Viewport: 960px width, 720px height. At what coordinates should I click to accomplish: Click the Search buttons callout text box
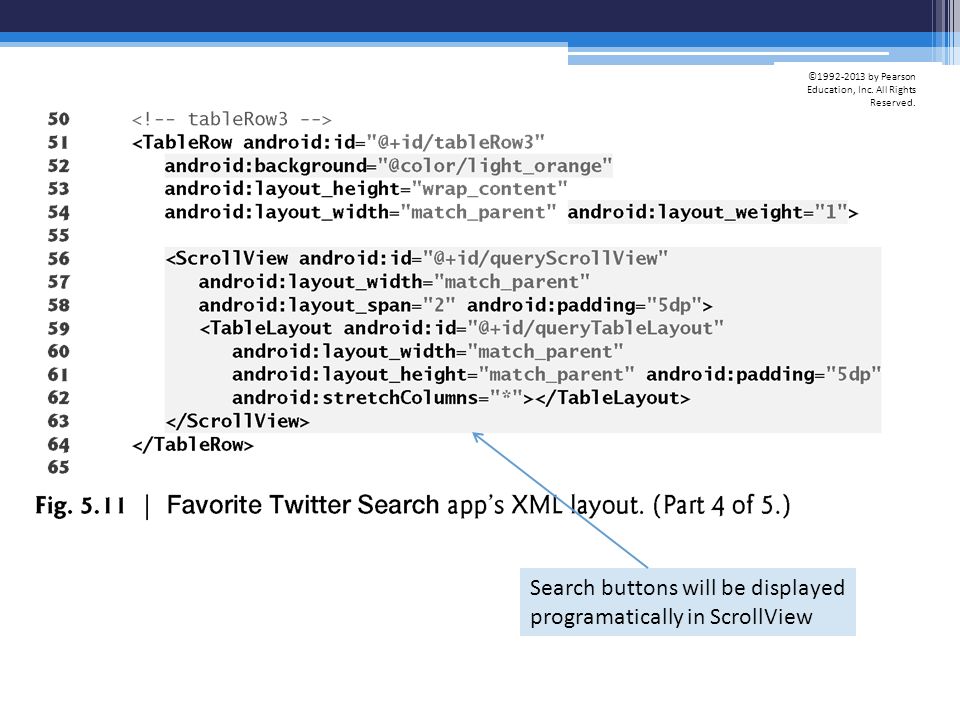[688, 602]
